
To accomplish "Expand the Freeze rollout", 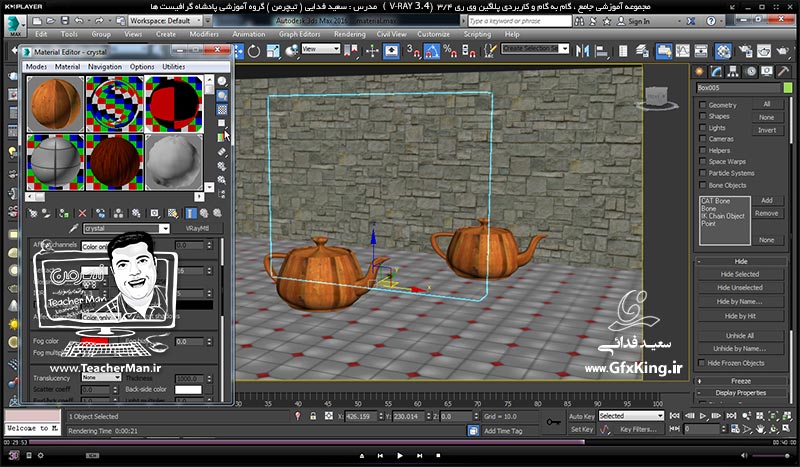I will click(x=740, y=381).
